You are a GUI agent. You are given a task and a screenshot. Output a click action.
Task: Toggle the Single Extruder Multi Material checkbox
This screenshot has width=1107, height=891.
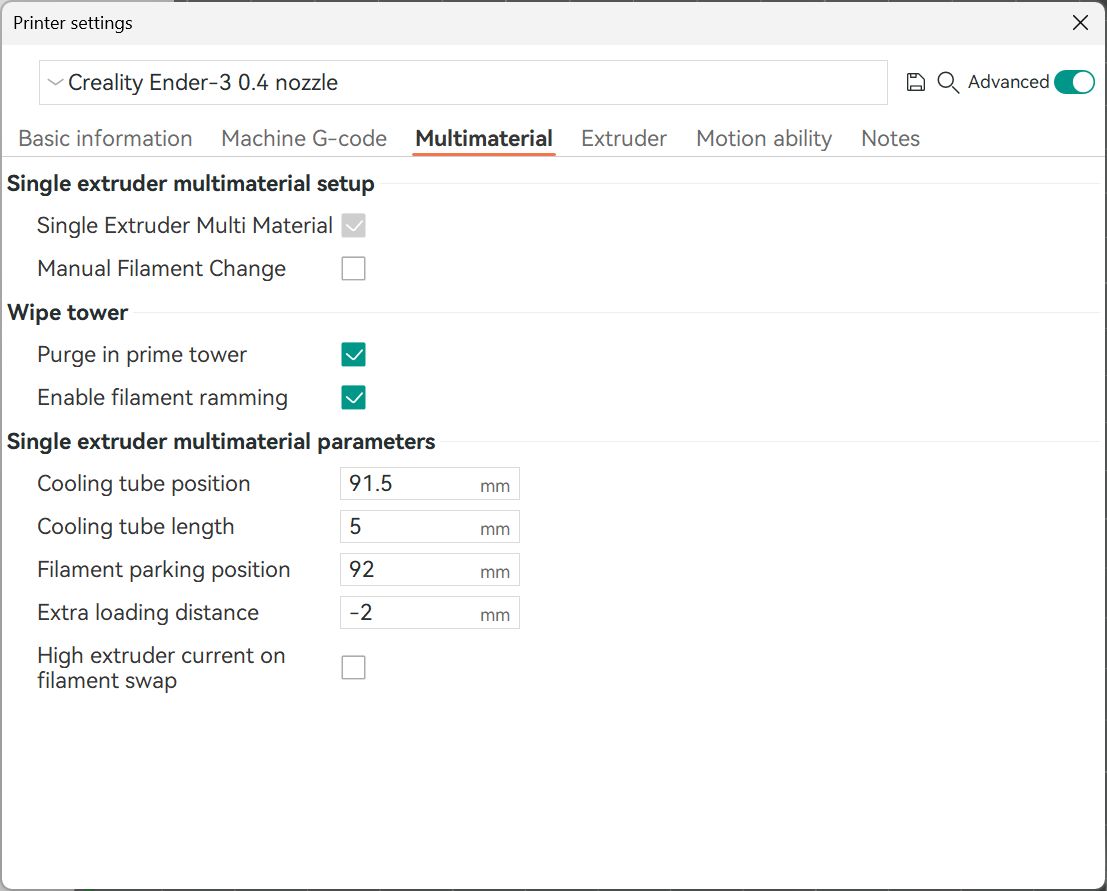pyautogui.click(x=354, y=226)
